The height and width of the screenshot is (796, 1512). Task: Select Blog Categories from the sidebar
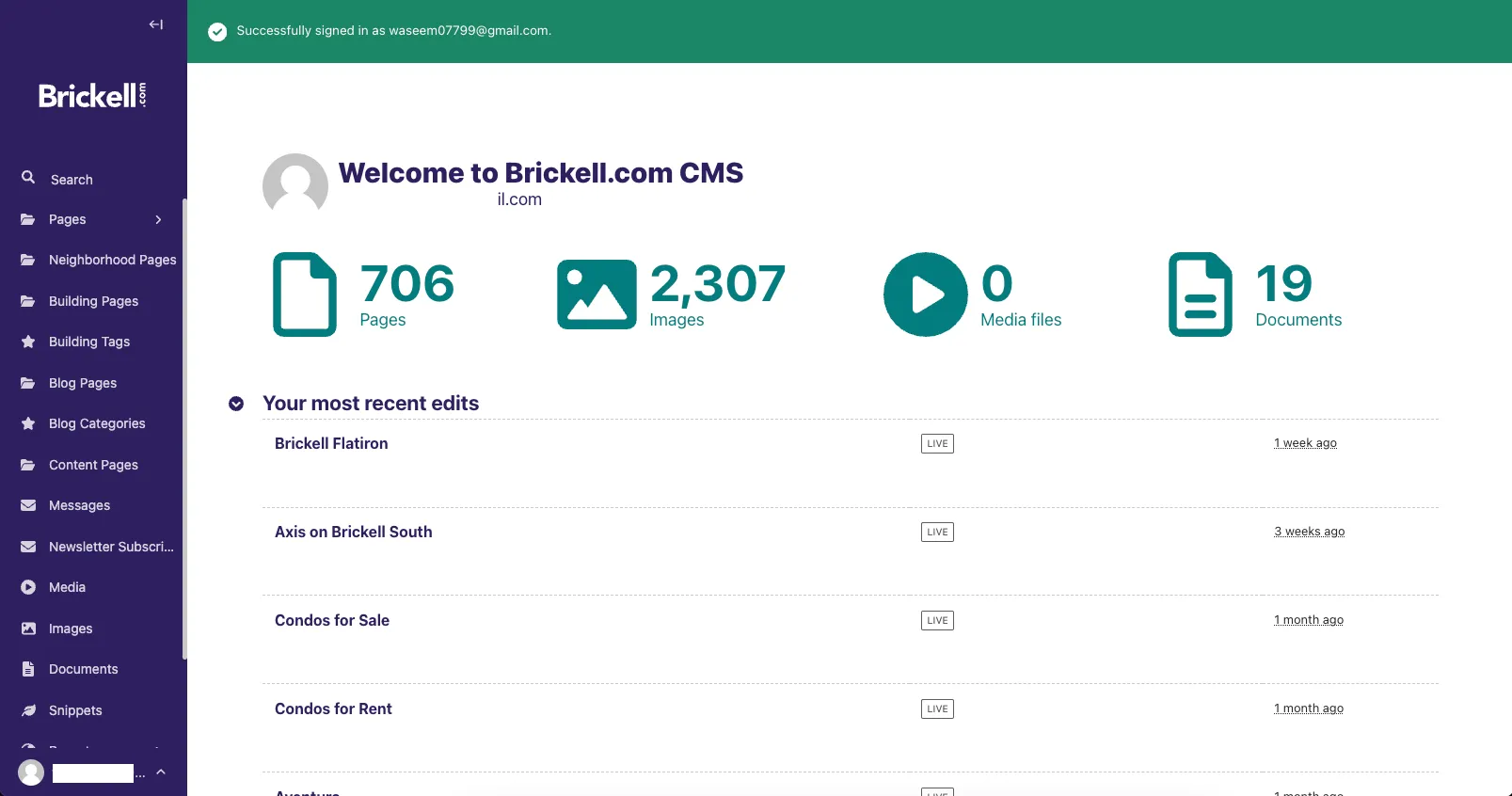click(97, 423)
